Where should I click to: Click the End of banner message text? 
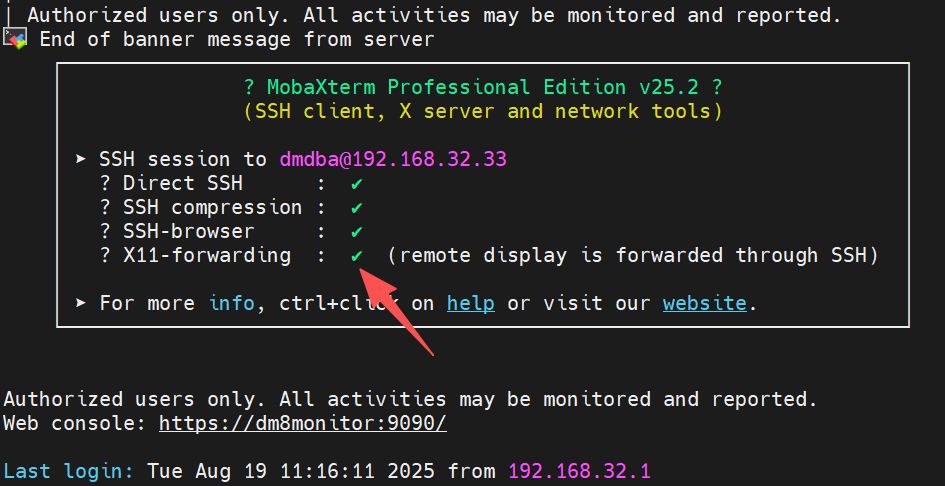tap(237, 40)
